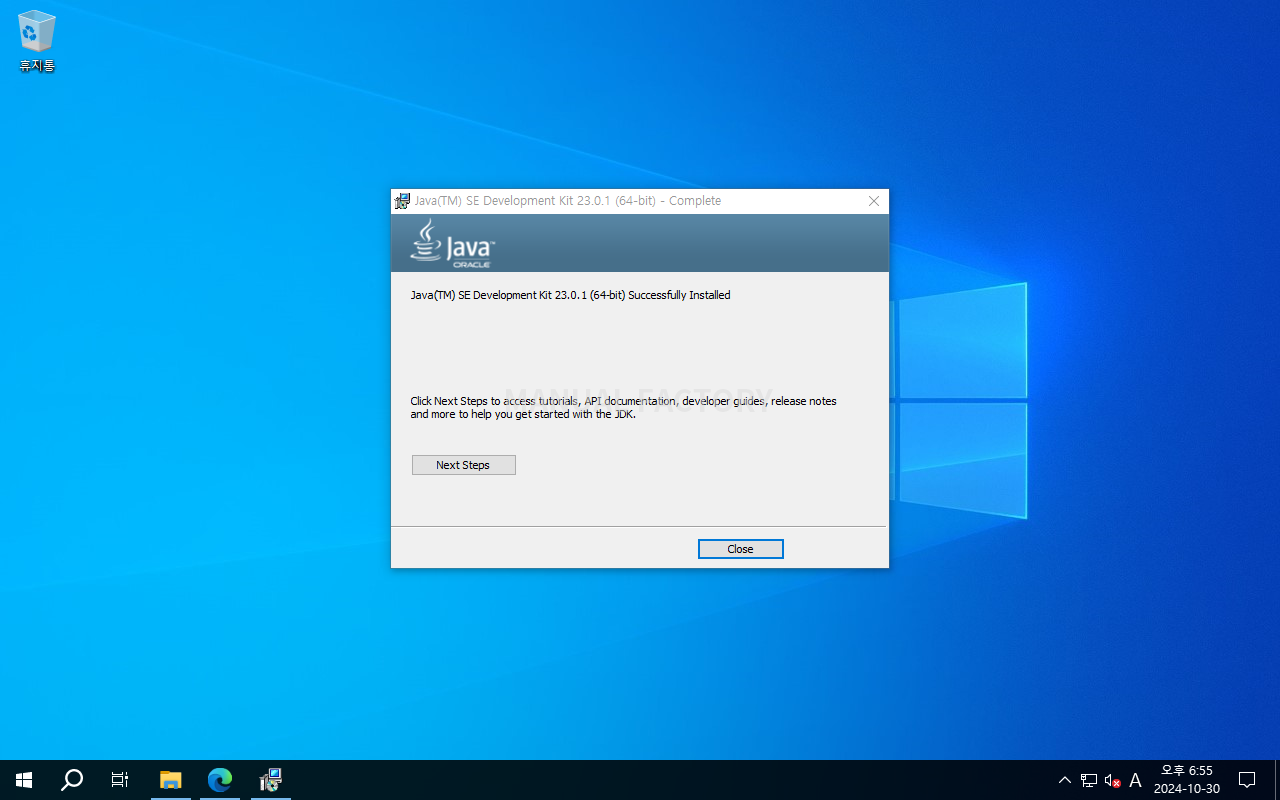Viewport: 1280px width, 800px height.
Task: Click the 'Successfully Installed' message text
Action: 571,295
